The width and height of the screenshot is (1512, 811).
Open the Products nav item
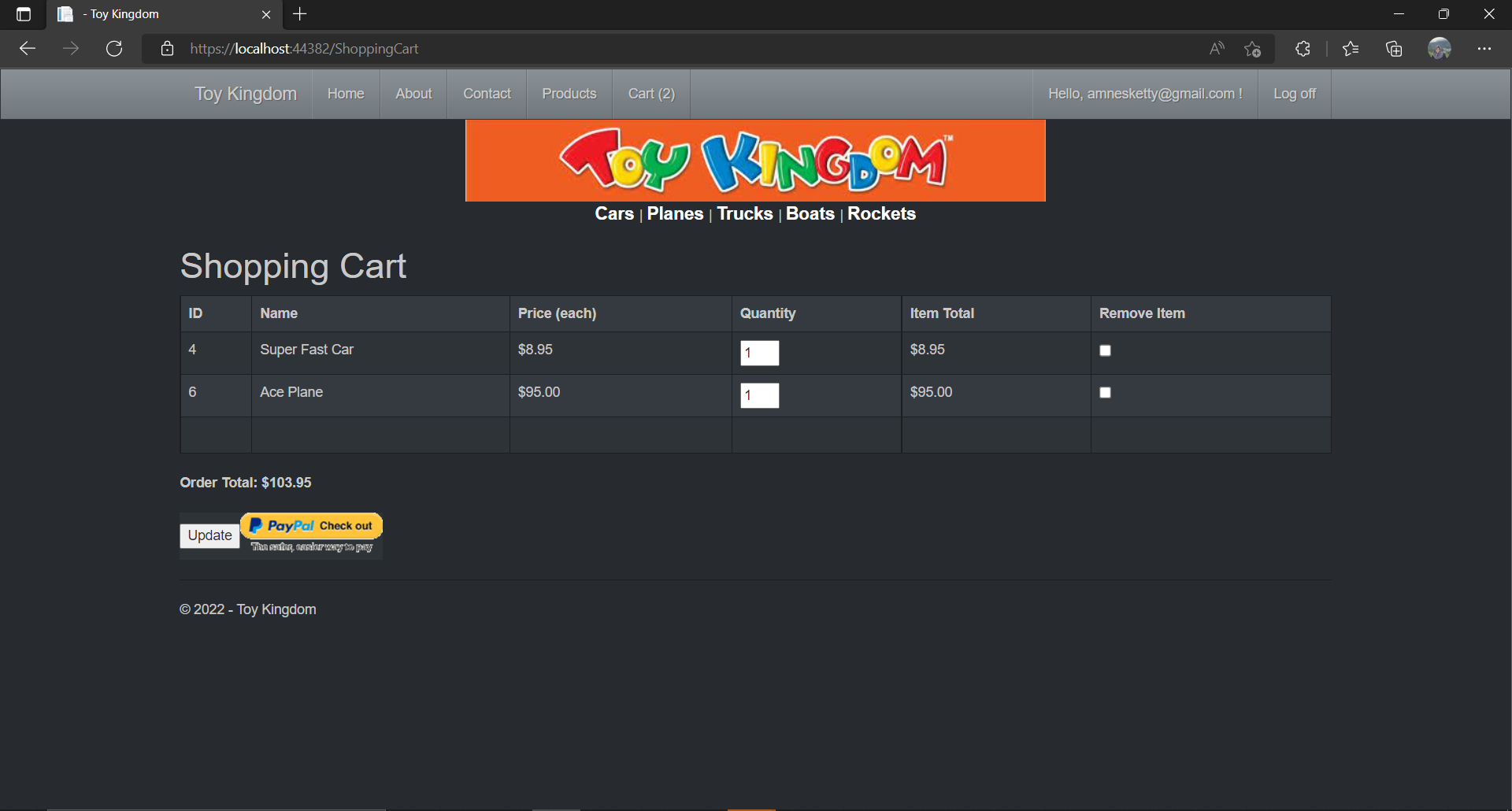pyautogui.click(x=569, y=94)
